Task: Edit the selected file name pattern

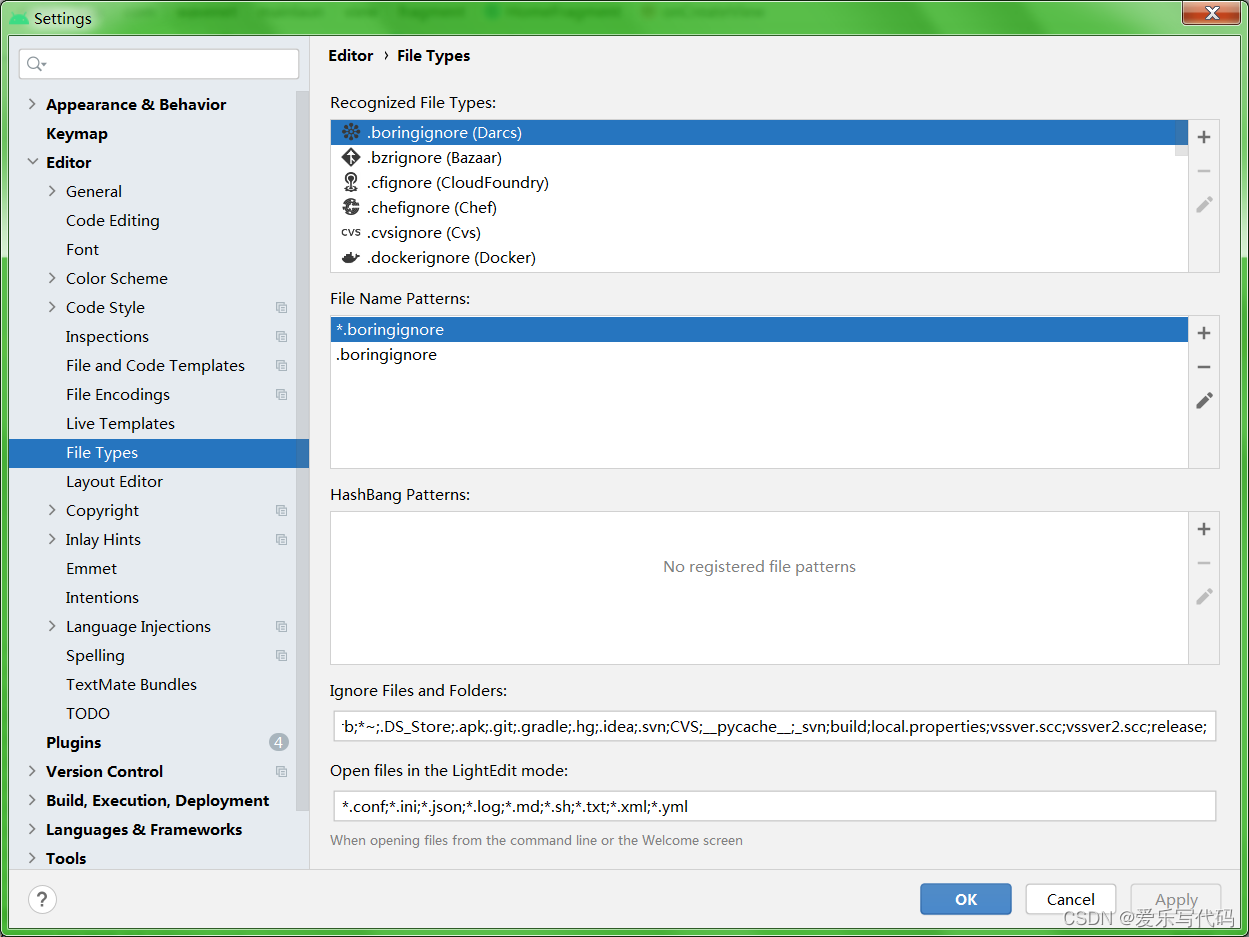Action: tap(1204, 400)
